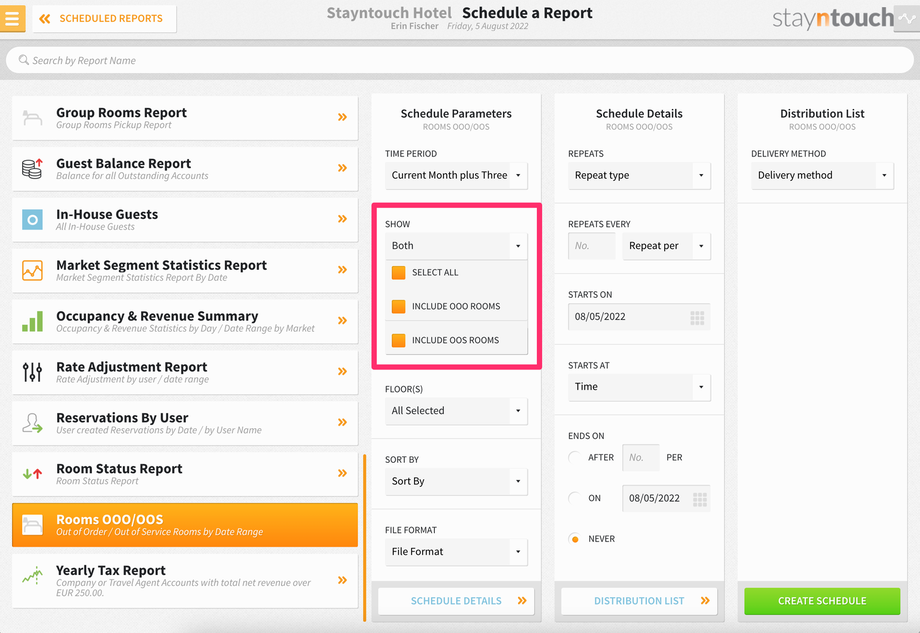Click chevron arrow on Room Status Report
This screenshot has width=920, height=633.
coord(343,473)
